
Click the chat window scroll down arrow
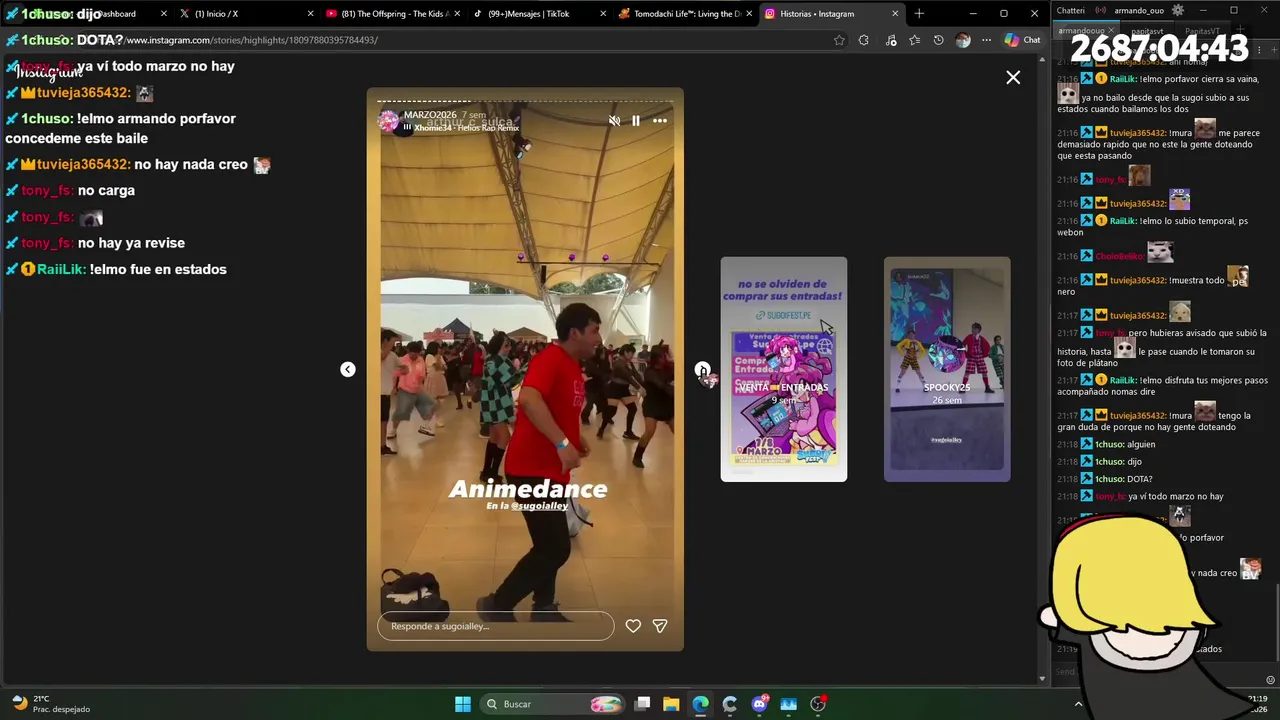(x=1042, y=679)
